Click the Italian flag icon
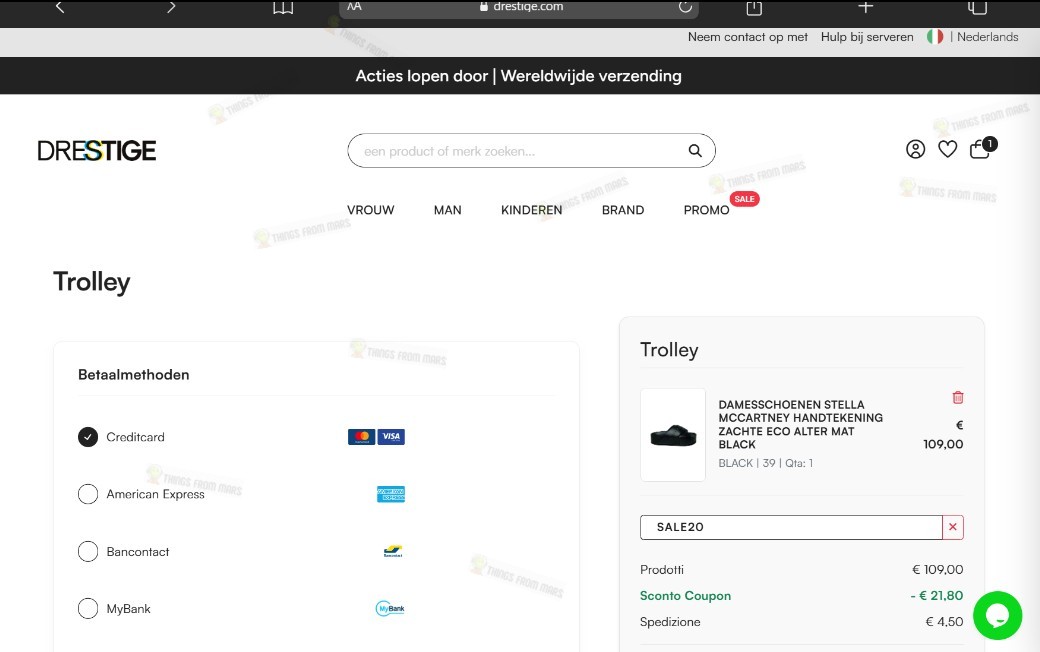 935,37
